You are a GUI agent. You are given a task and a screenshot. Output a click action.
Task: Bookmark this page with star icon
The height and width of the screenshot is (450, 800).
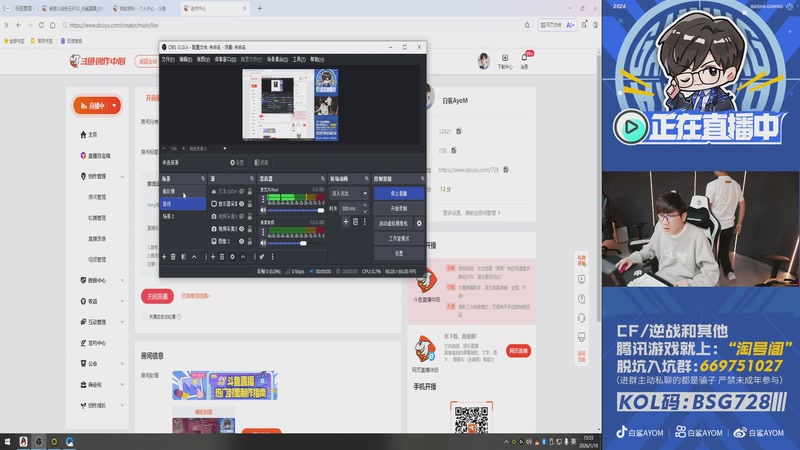(527, 25)
